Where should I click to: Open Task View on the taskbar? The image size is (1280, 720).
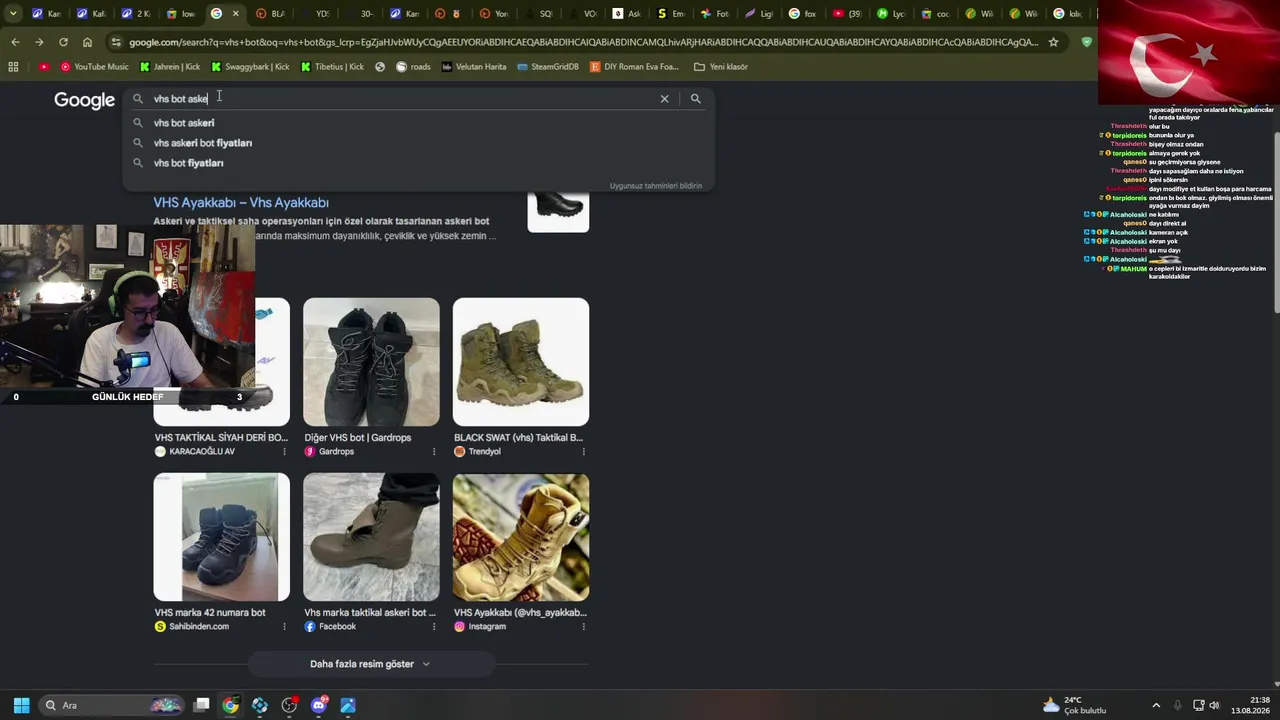pyautogui.click(x=201, y=705)
